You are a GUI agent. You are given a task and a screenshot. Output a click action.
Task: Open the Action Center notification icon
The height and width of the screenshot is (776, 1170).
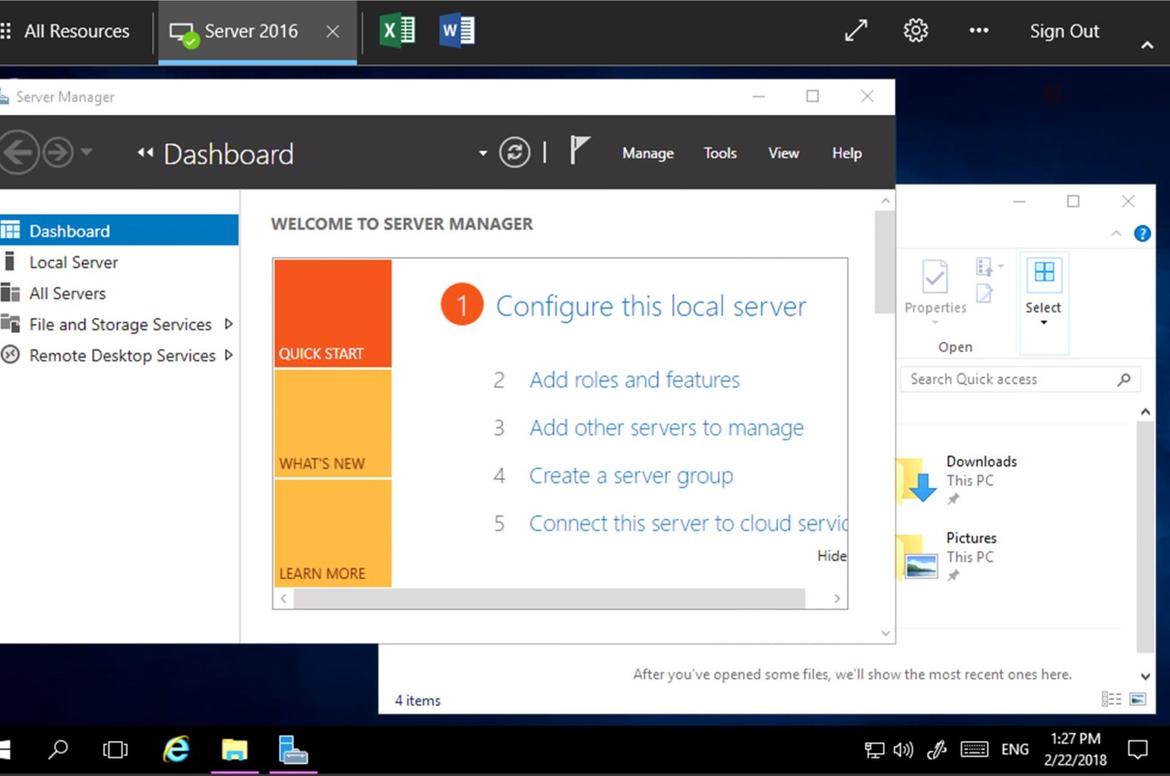point(1137,750)
